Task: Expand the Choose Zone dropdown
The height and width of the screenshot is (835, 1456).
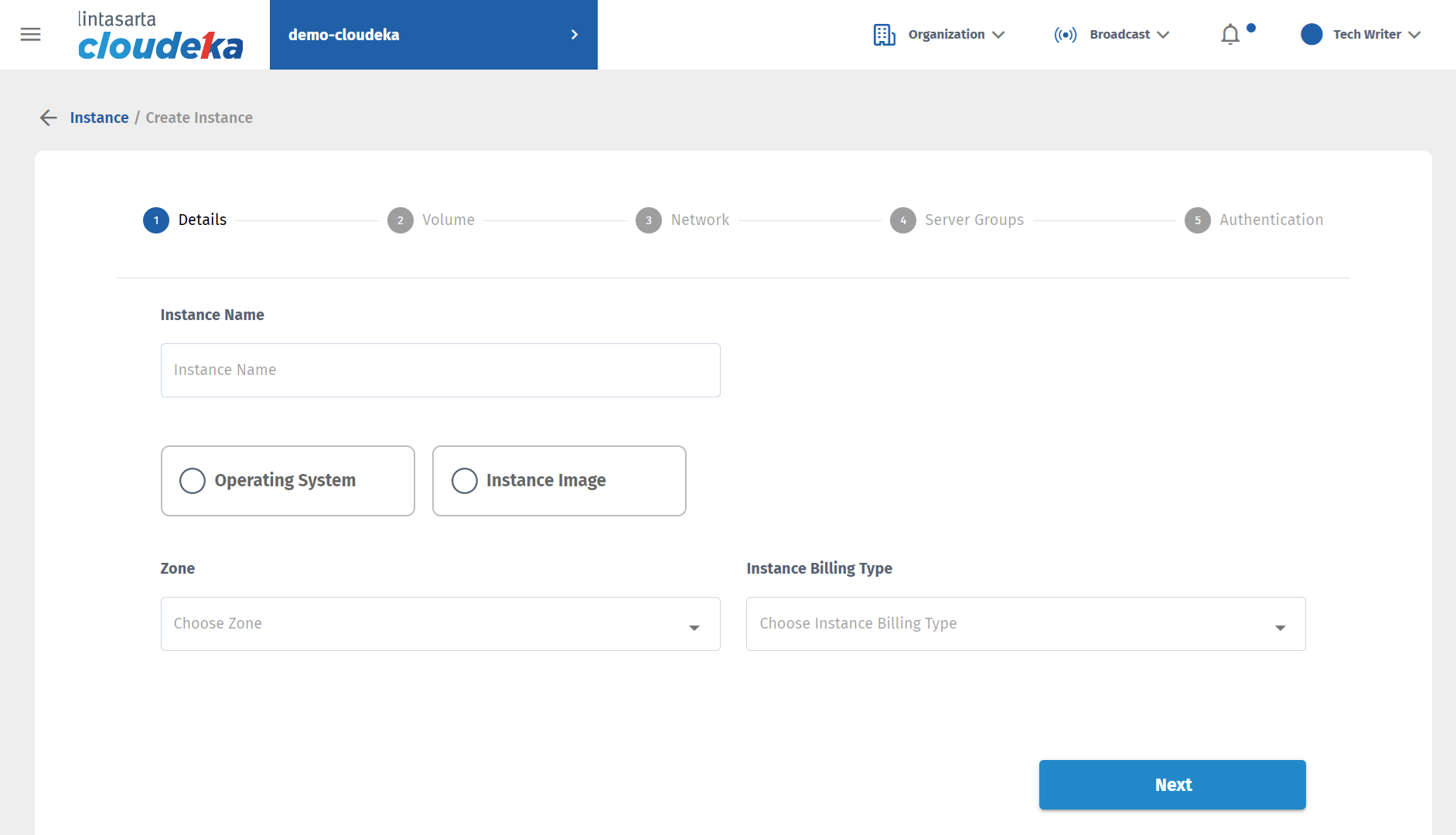Action: click(440, 624)
